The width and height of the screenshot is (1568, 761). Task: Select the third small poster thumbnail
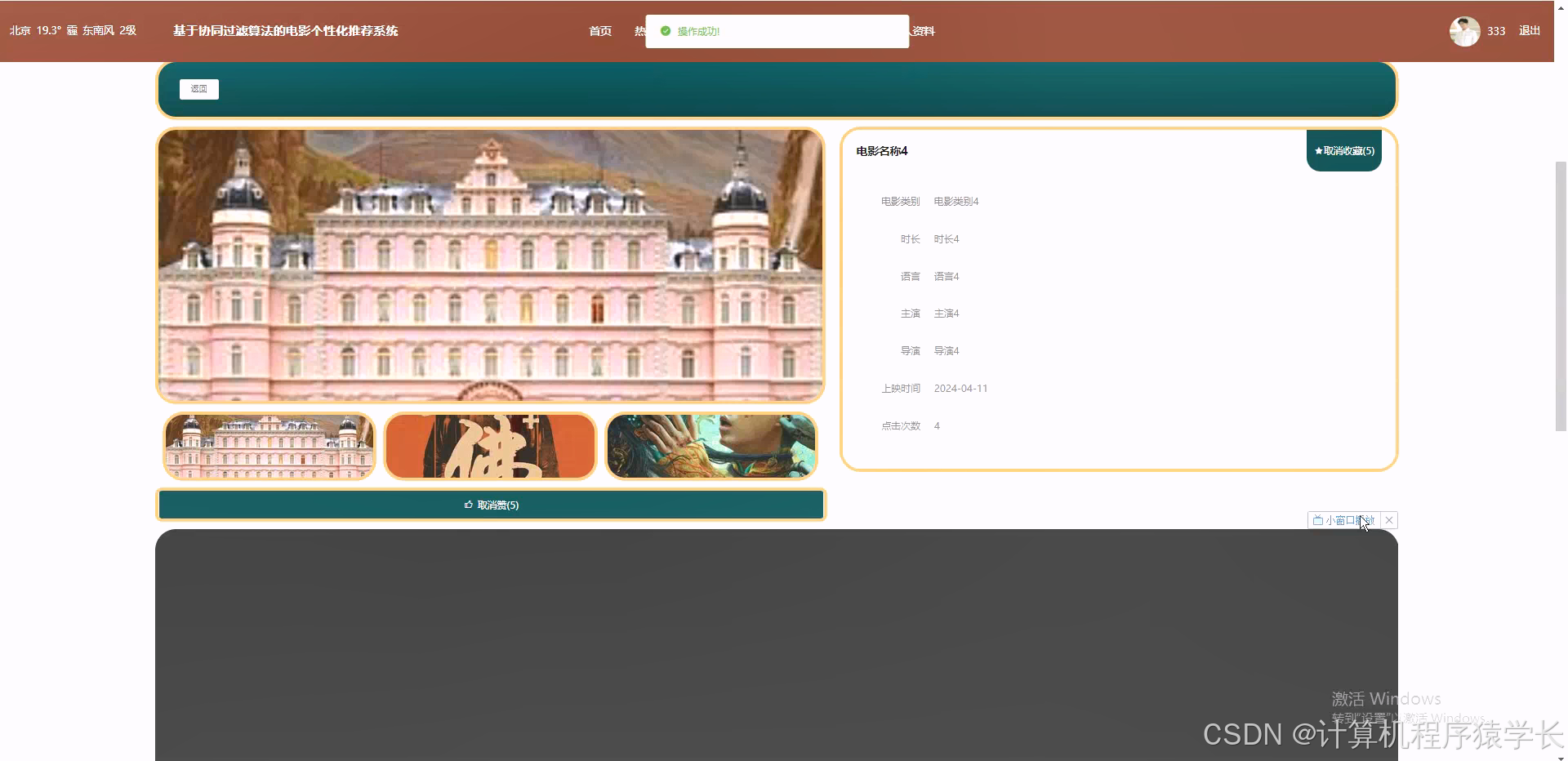tap(710, 446)
